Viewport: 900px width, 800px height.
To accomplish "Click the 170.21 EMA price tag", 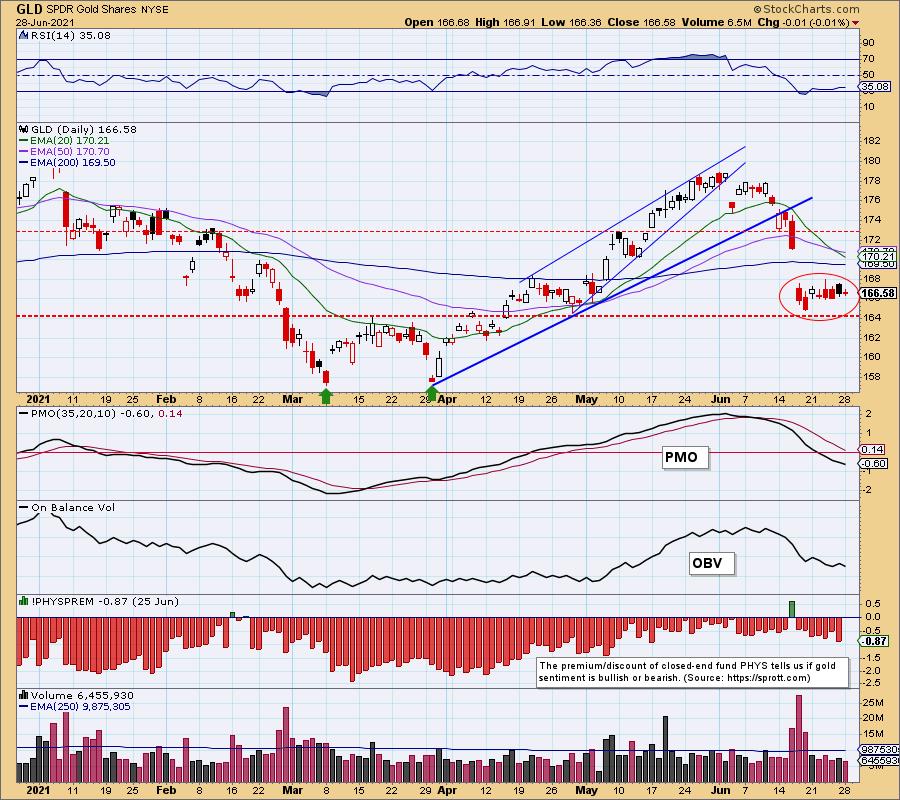I will 878,257.
